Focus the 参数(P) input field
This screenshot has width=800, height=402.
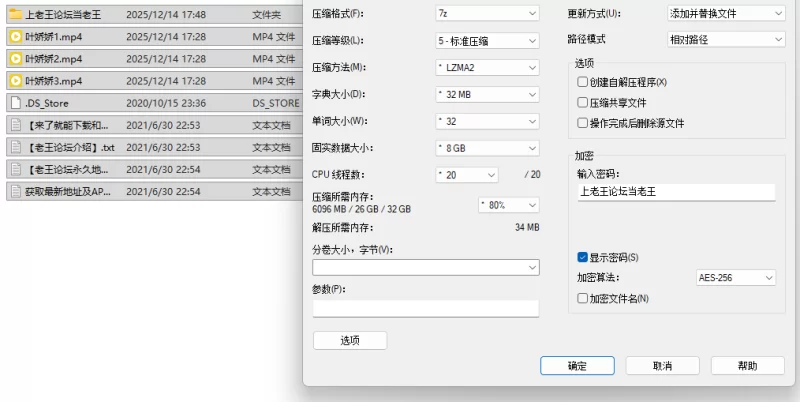click(426, 308)
